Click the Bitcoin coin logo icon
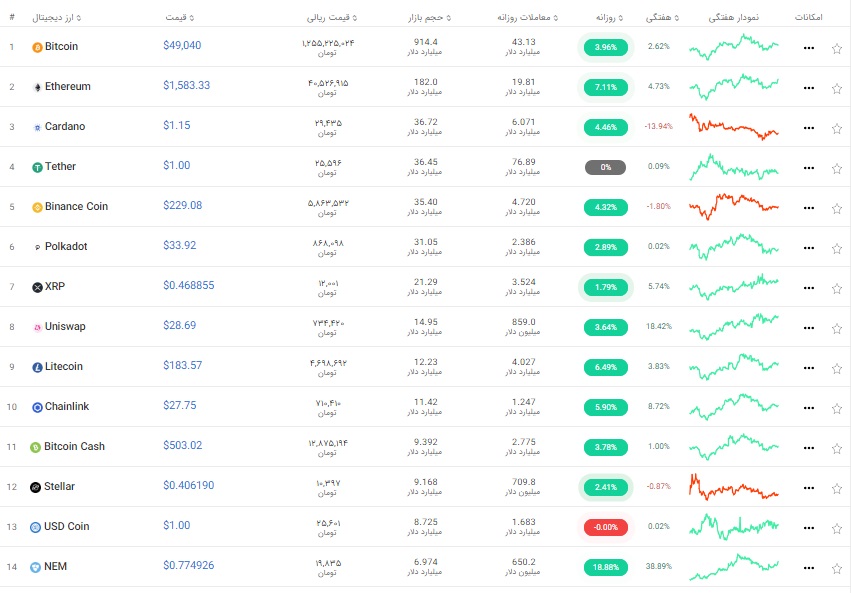This screenshot has width=851, height=593. click(37, 48)
